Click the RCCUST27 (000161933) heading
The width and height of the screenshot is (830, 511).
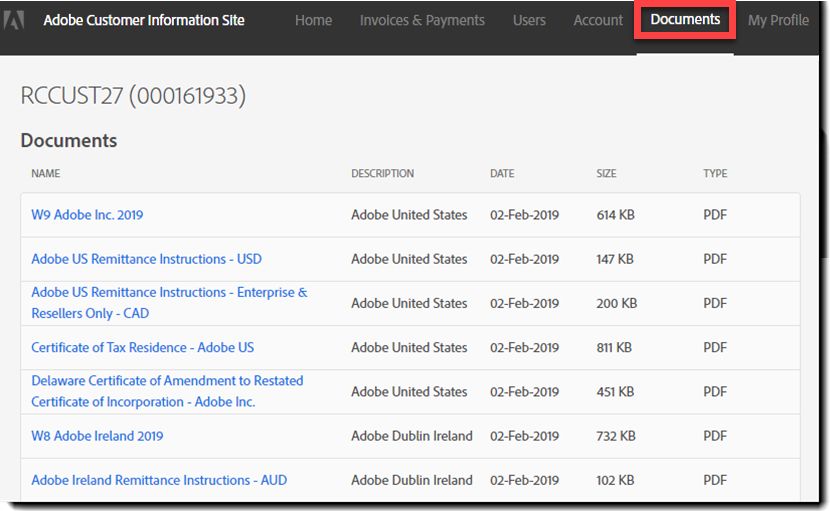pos(133,96)
